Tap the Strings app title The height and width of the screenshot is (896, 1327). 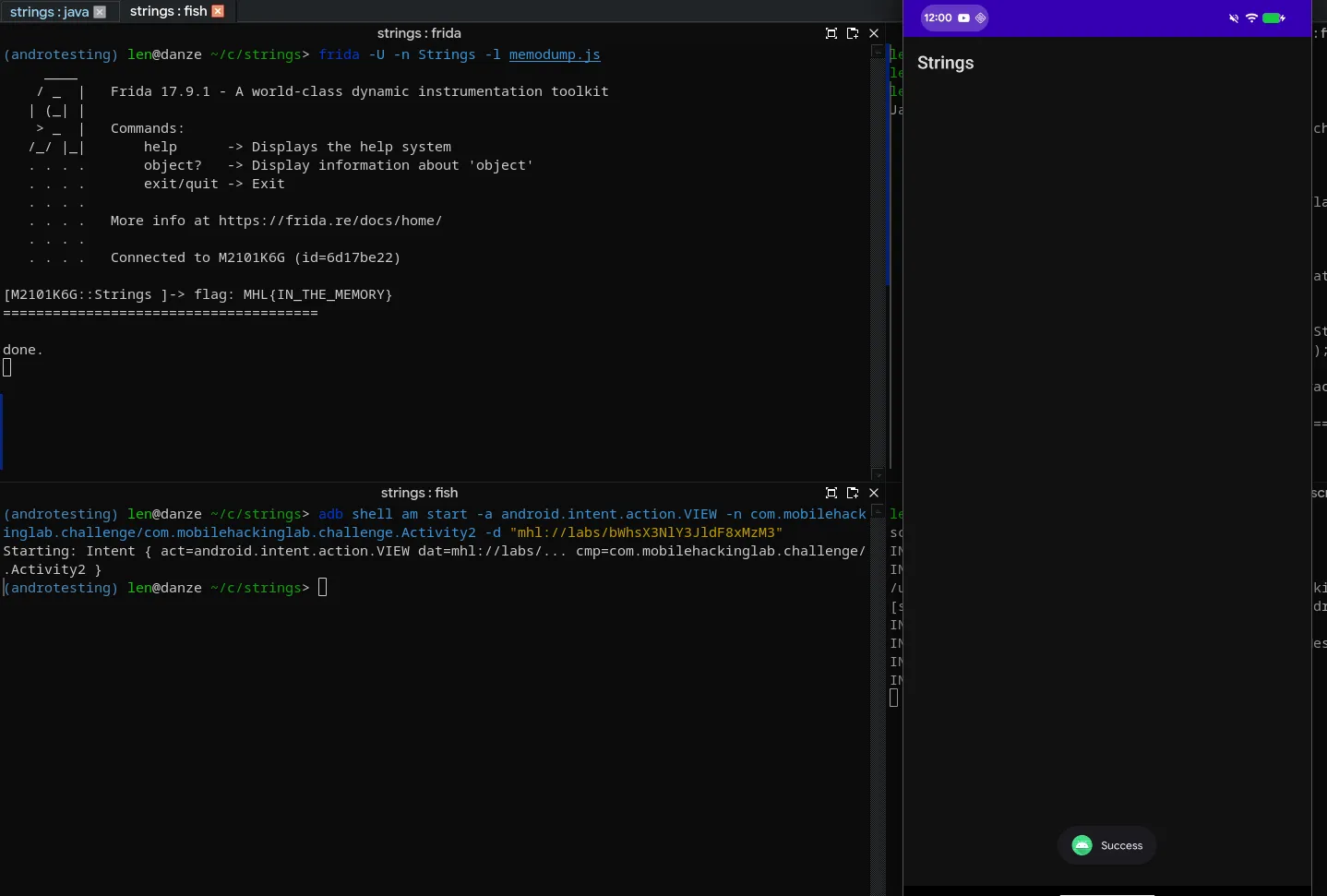945,63
